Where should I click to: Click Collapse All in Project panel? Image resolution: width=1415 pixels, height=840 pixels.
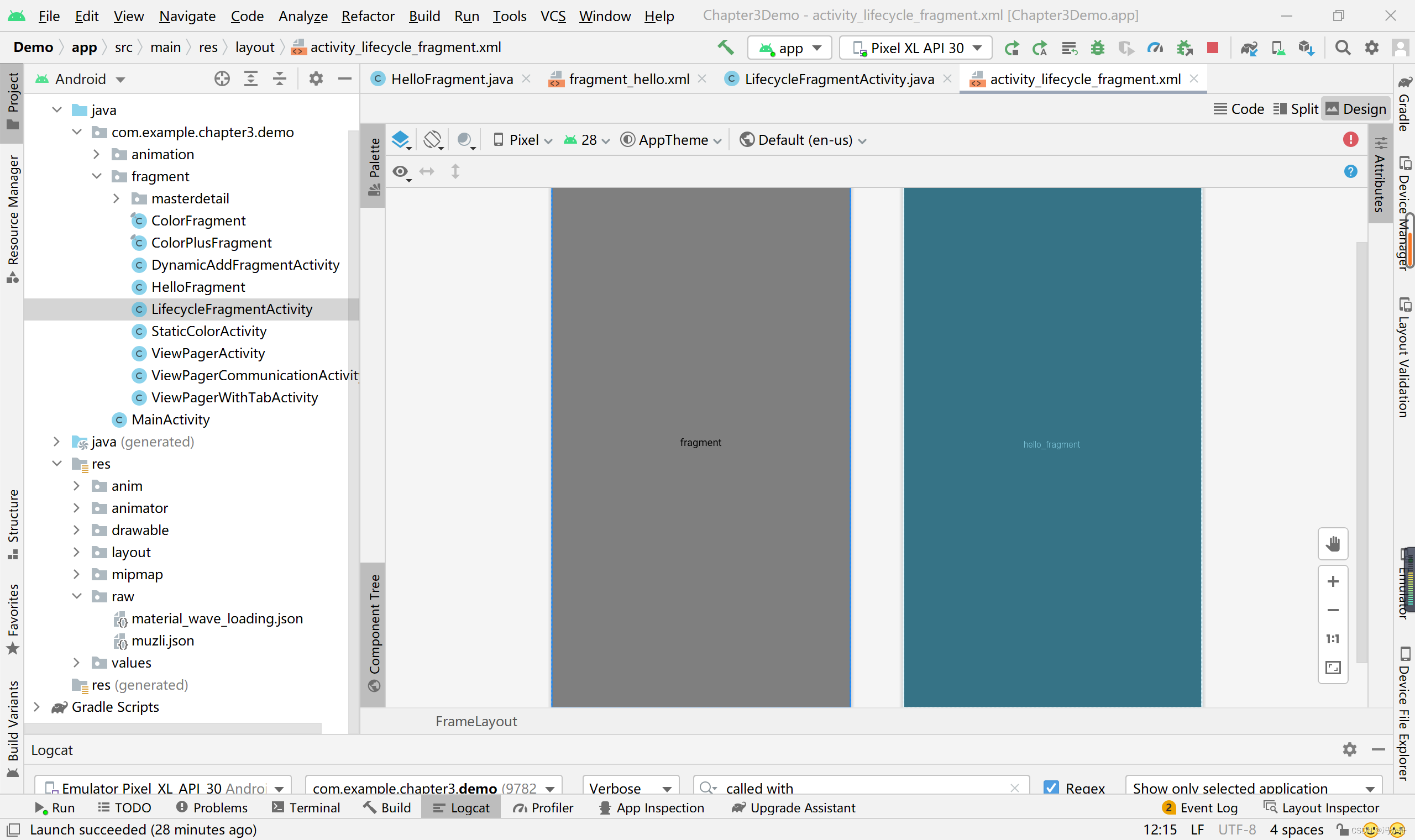pyautogui.click(x=280, y=78)
